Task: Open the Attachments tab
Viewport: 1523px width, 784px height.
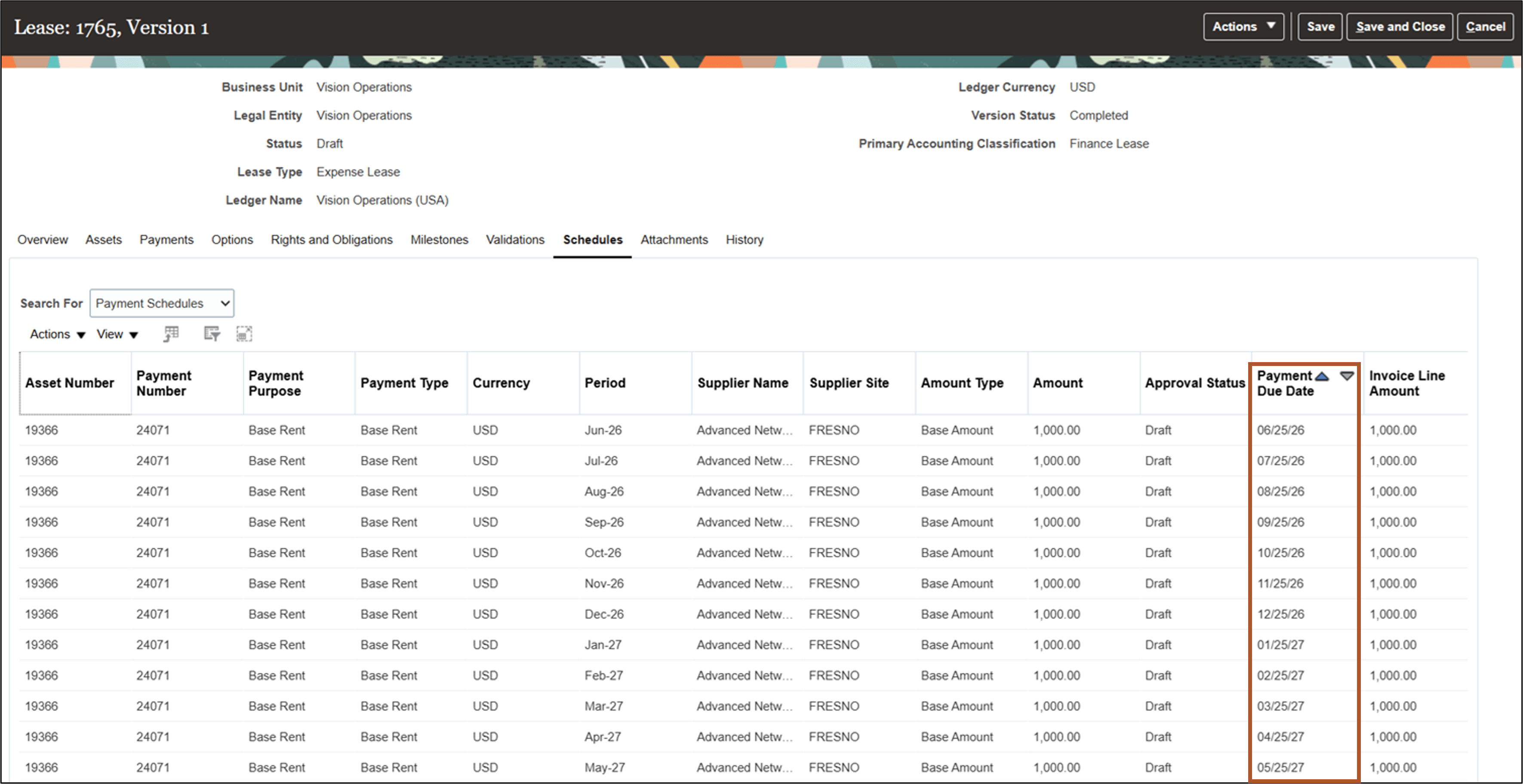Action: coord(674,240)
